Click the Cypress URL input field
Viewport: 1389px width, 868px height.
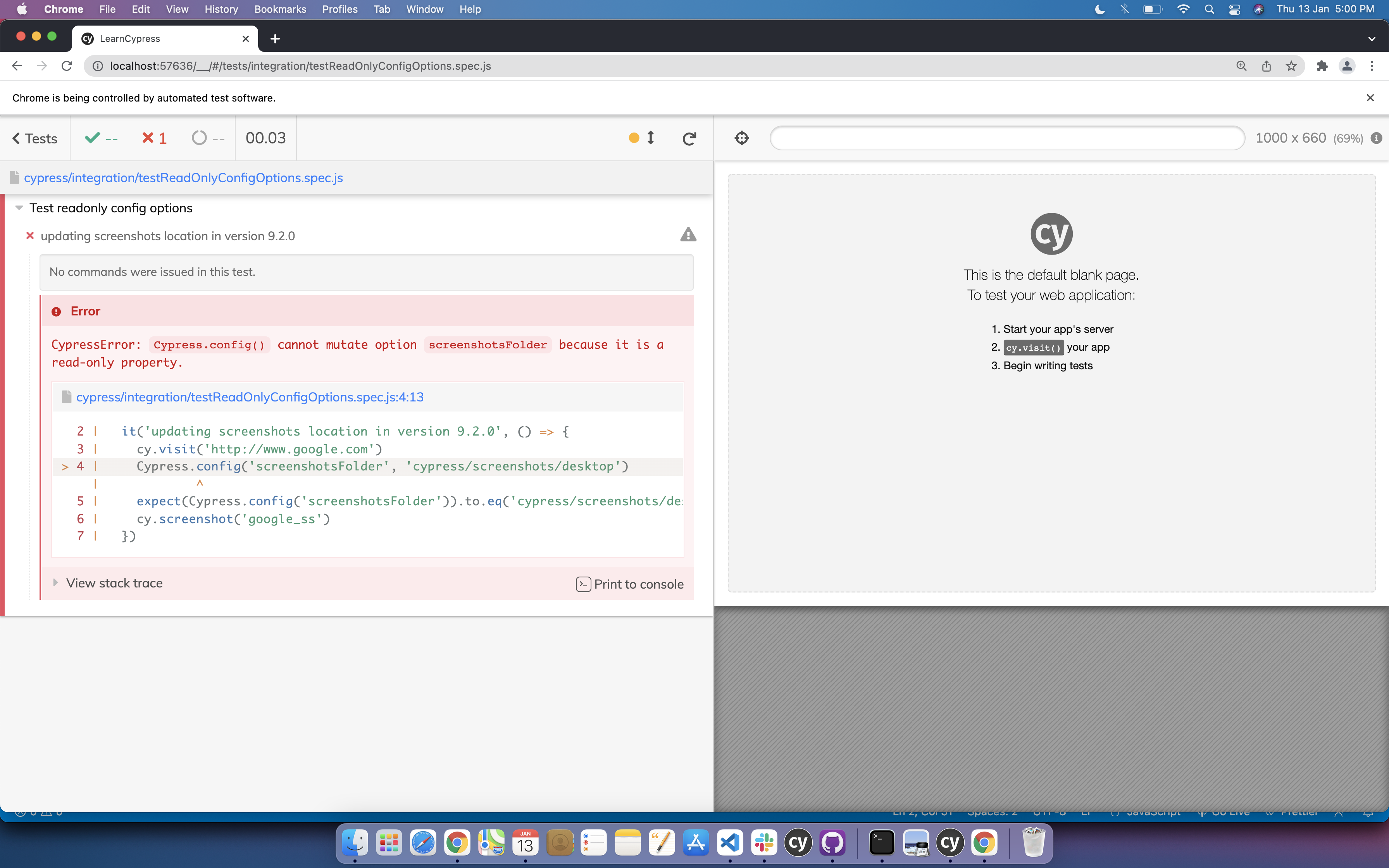point(1007,138)
